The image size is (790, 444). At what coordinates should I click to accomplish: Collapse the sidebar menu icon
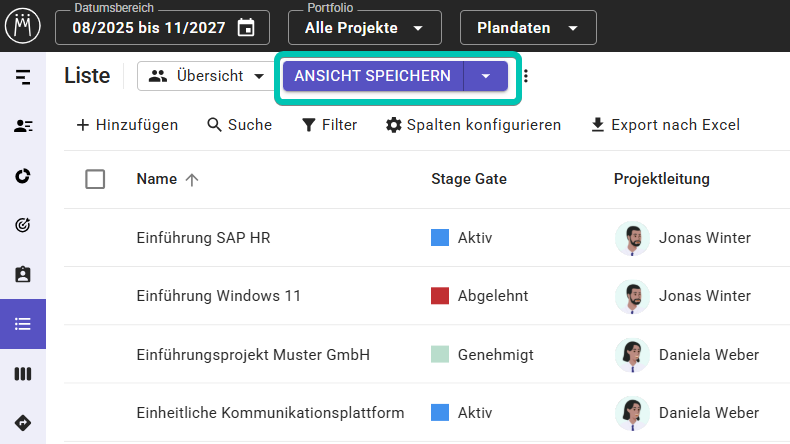pos(23,77)
